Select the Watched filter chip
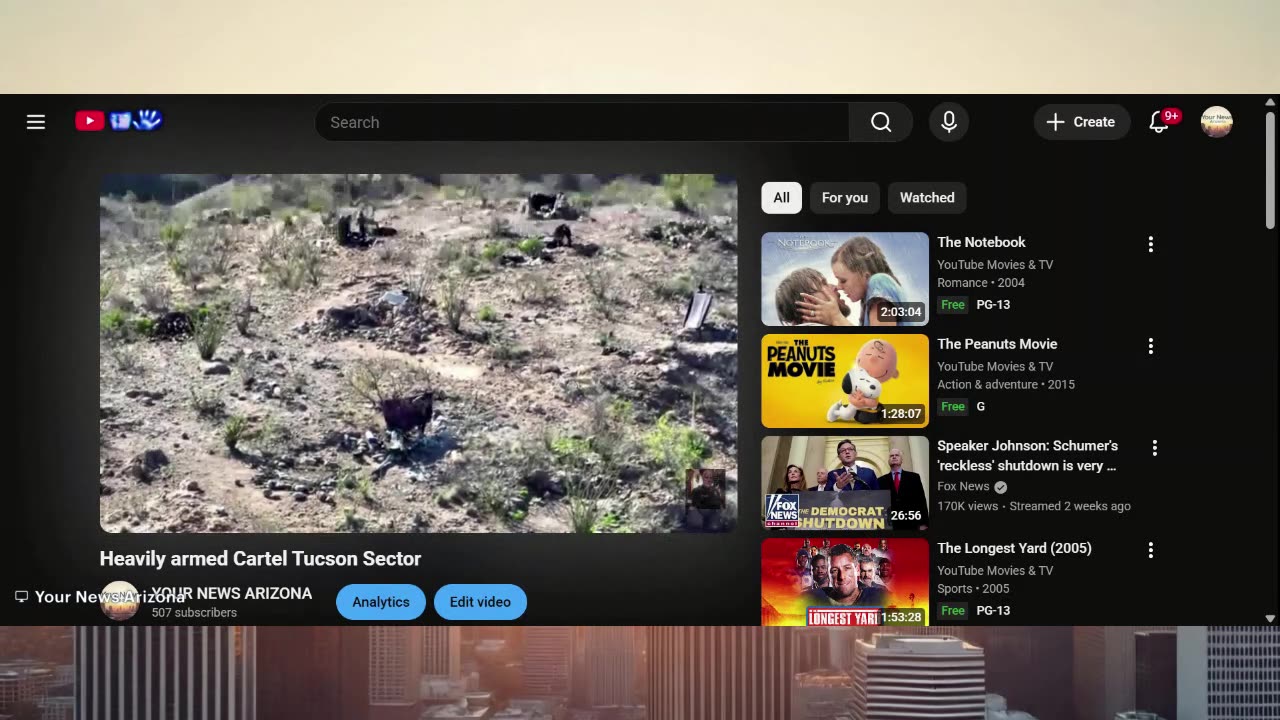This screenshot has width=1280, height=720. (927, 198)
